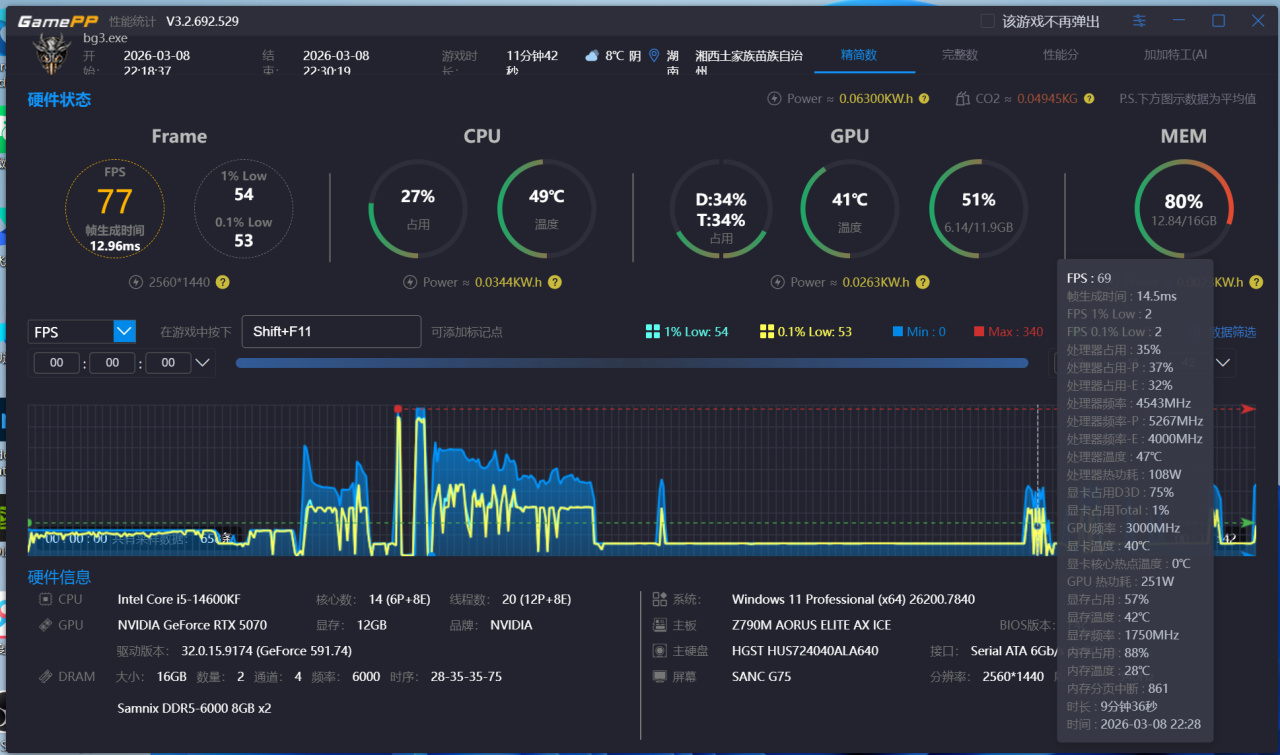Click the blue Min legend swatch
The image size is (1280, 755).
(897, 331)
